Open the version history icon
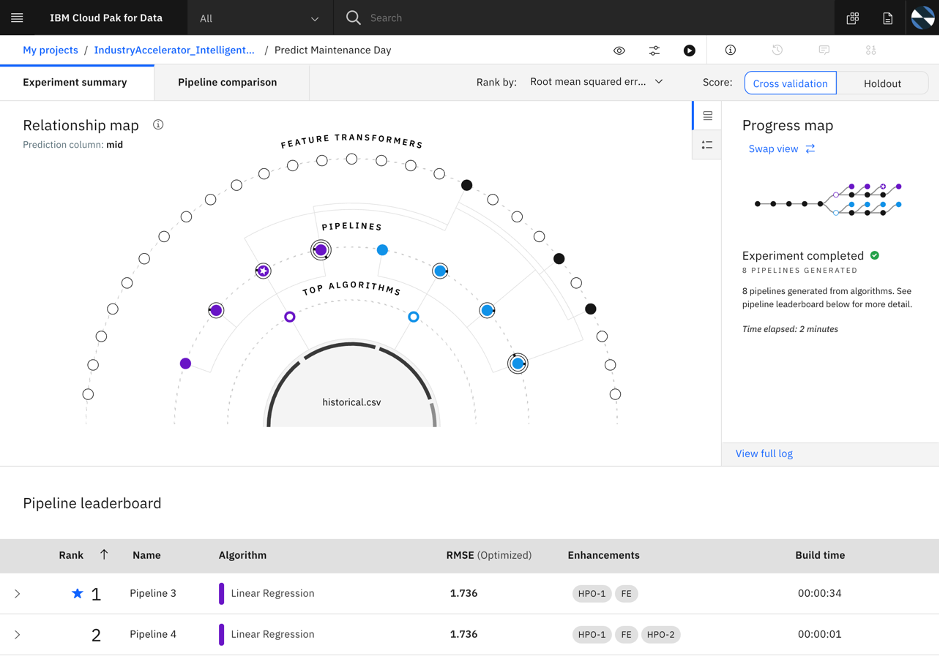This screenshot has height=658, width=939. click(777, 50)
